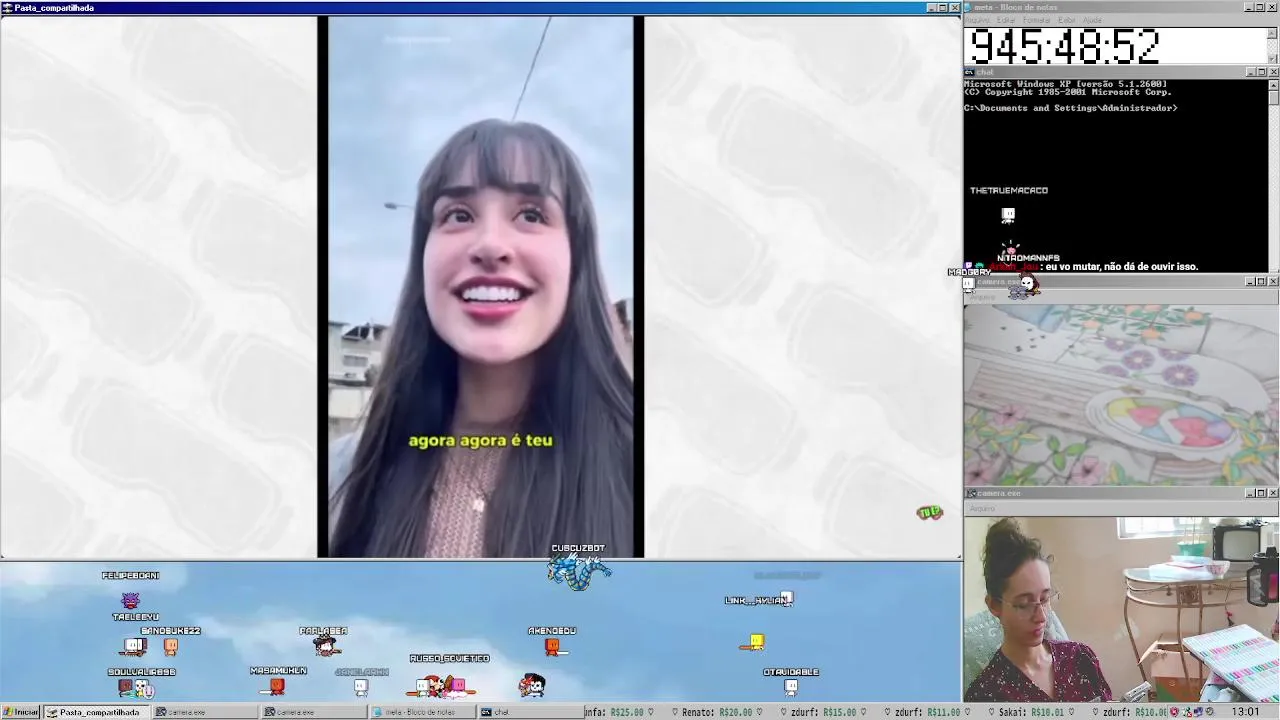Click the 'zdurf: R$11.00' donation ticker entry
1280x720 pixels.
click(927, 712)
